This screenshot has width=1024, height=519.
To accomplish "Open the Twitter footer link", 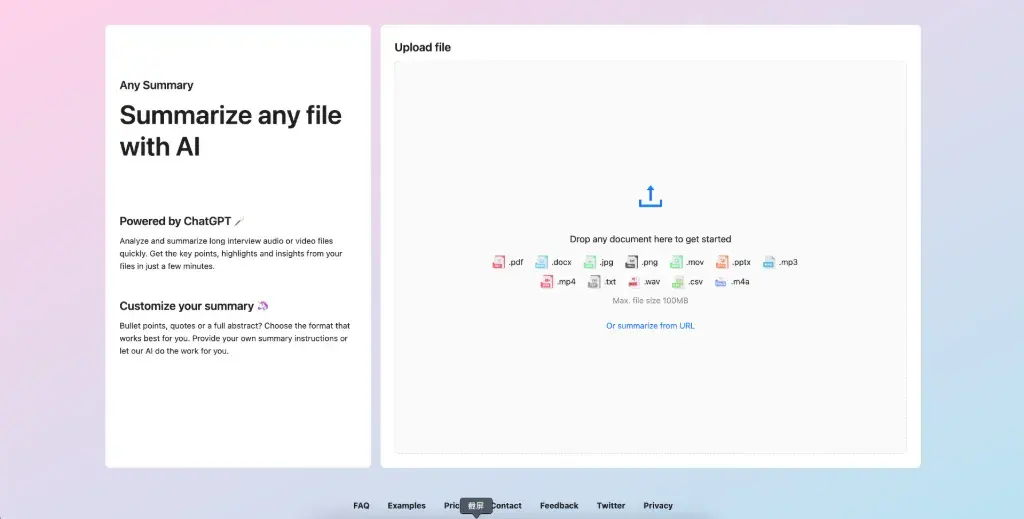I will pyautogui.click(x=611, y=505).
